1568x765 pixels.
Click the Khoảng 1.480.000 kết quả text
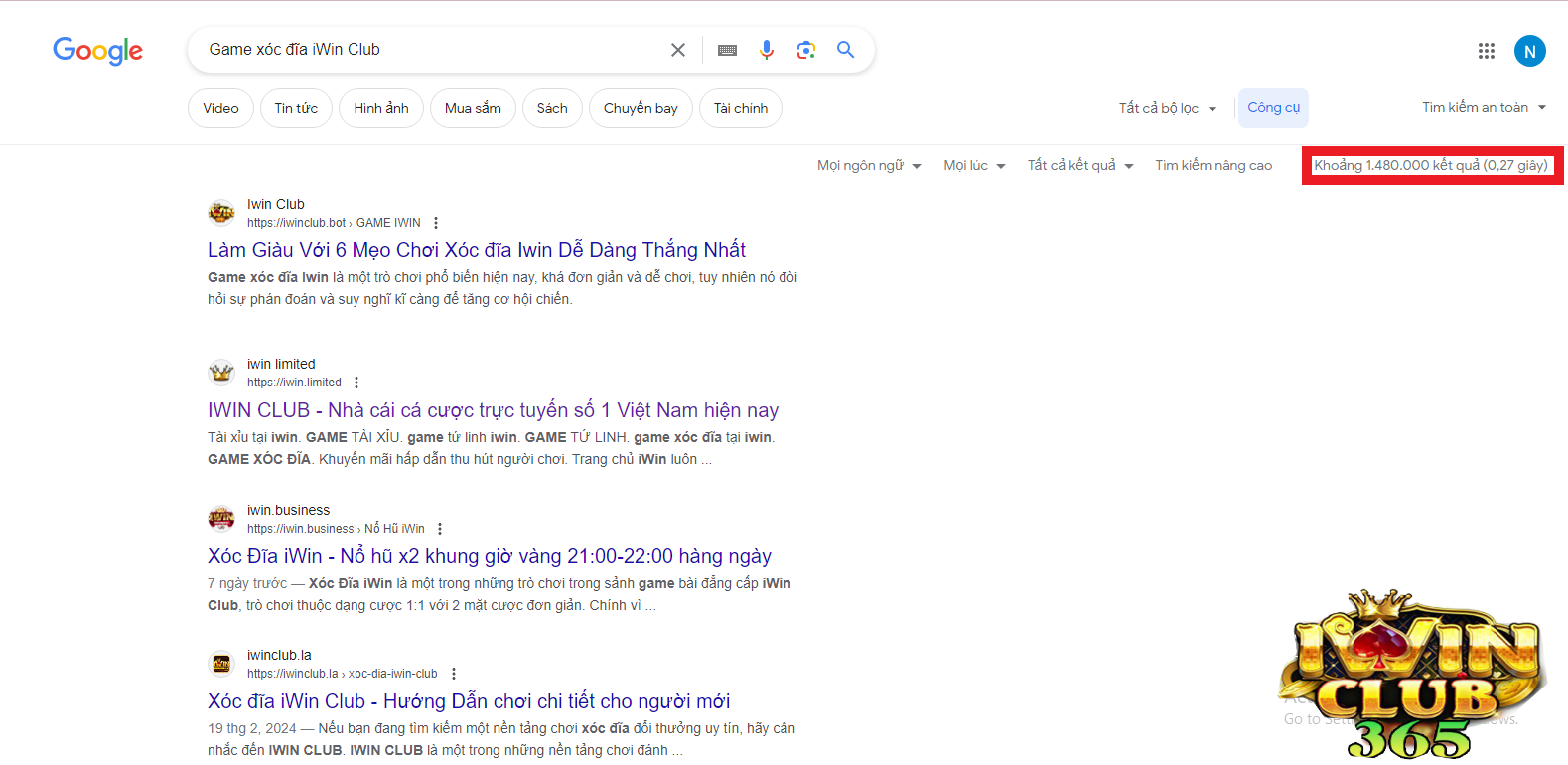1431,165
